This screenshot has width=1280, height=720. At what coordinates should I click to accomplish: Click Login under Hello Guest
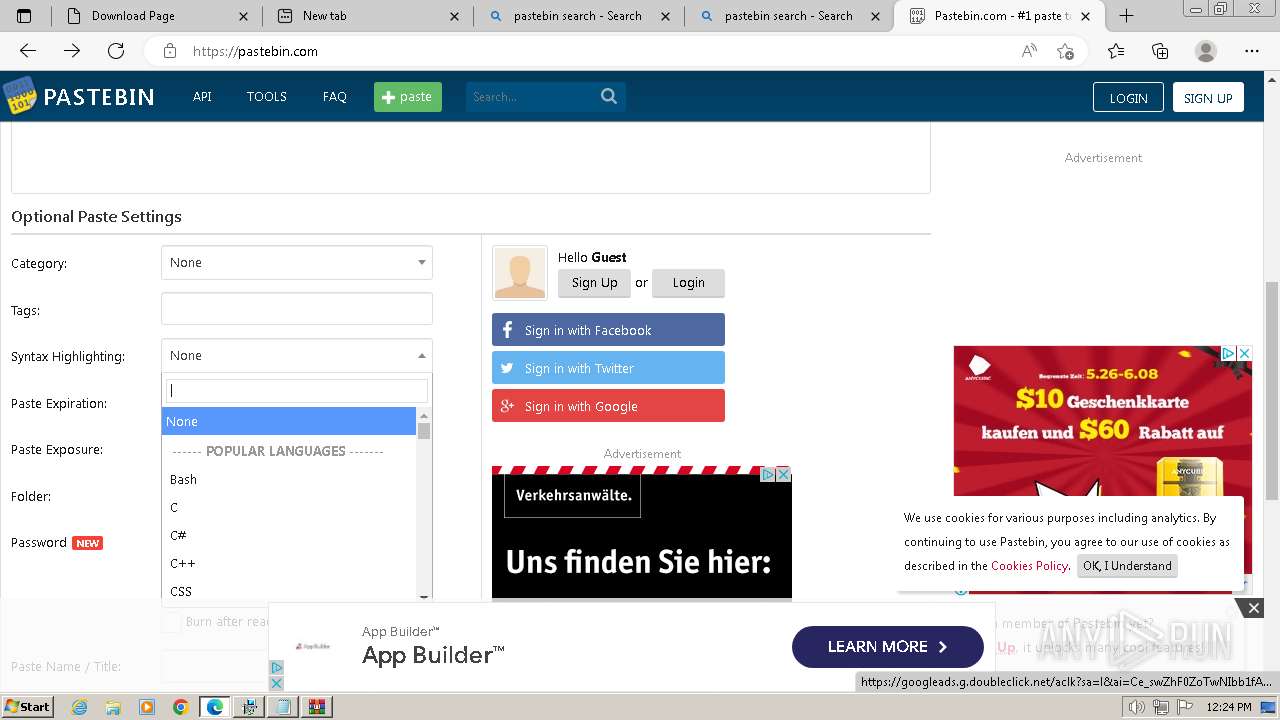(x=688, y=282)
